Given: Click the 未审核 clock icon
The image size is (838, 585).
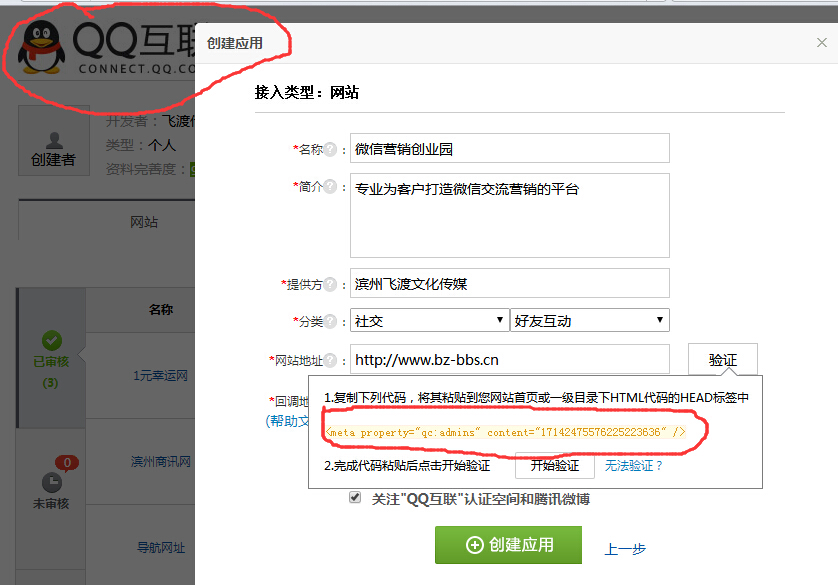Looking at the screenshot, I should click(52, 482).
